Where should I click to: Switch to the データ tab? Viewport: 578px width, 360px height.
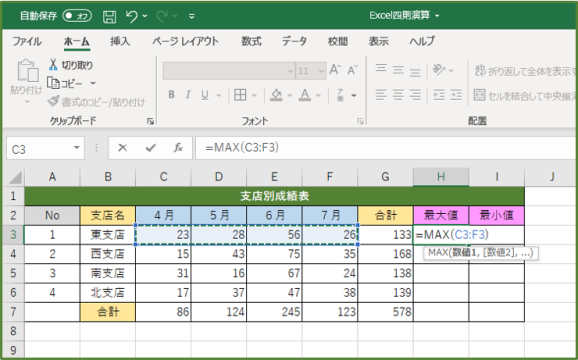pyautogui.click(x=294, y=41)
